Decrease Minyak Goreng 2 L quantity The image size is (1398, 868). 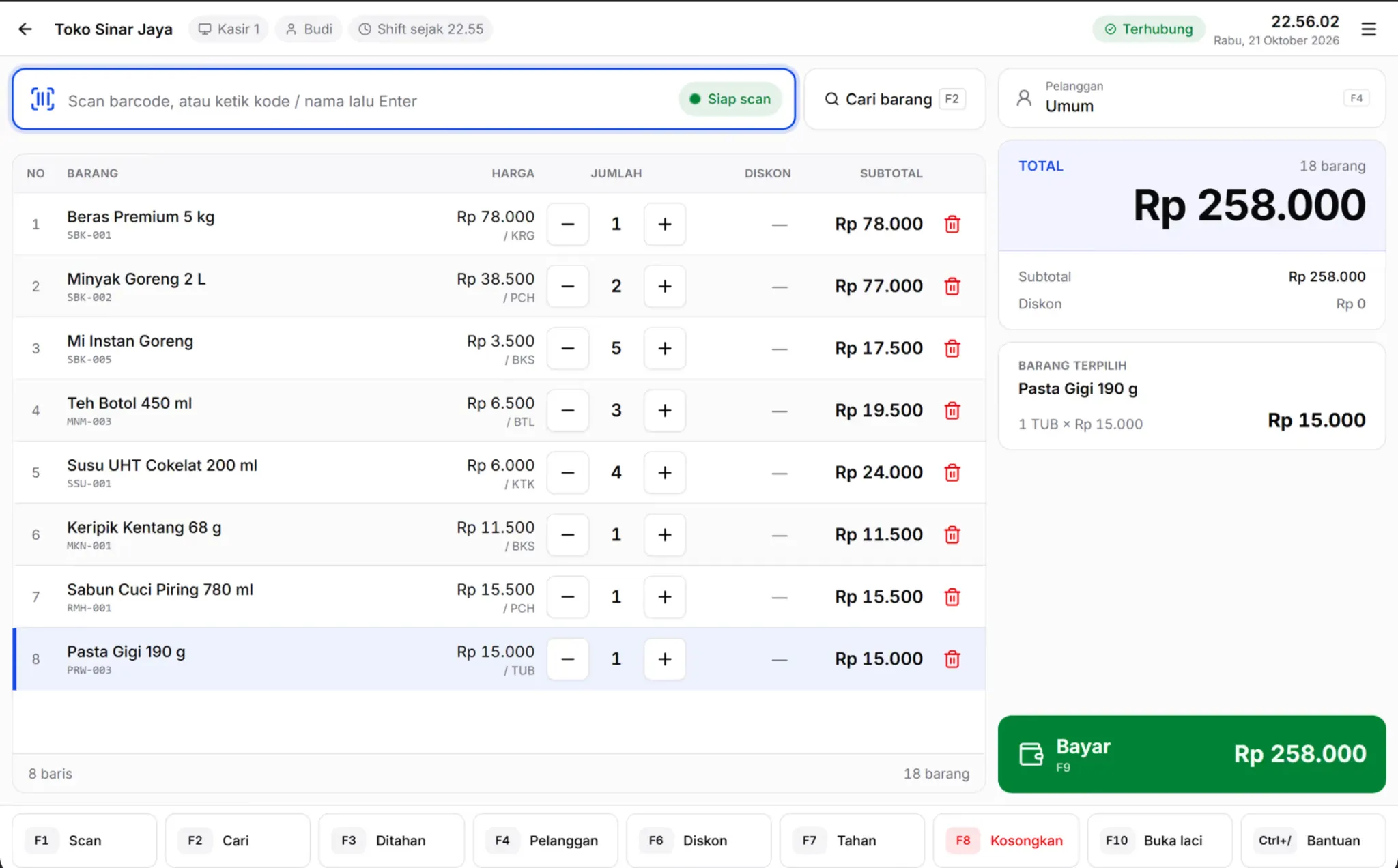point(567,286)
